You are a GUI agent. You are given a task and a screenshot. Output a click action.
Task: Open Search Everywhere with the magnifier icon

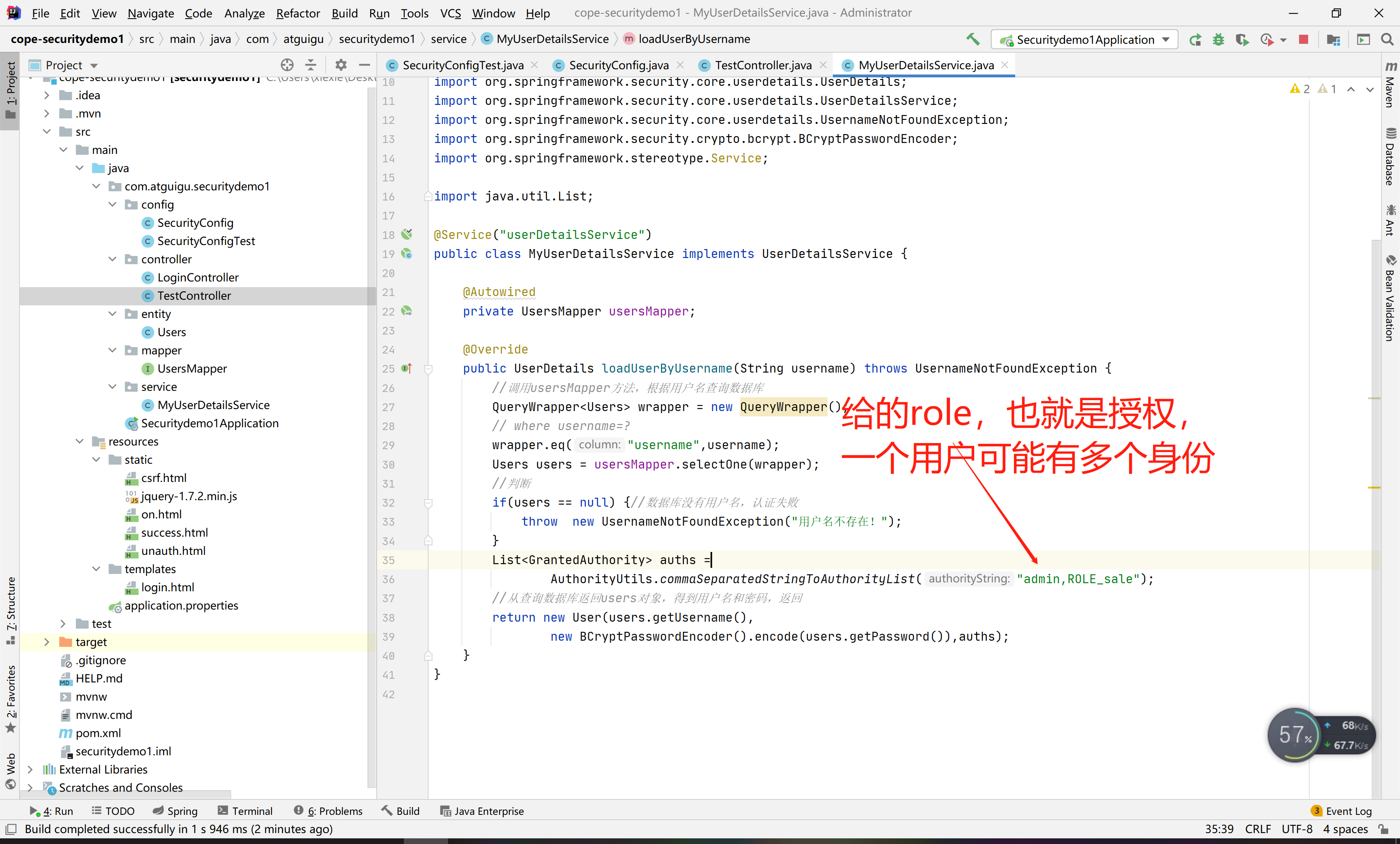pos(1387,39)
